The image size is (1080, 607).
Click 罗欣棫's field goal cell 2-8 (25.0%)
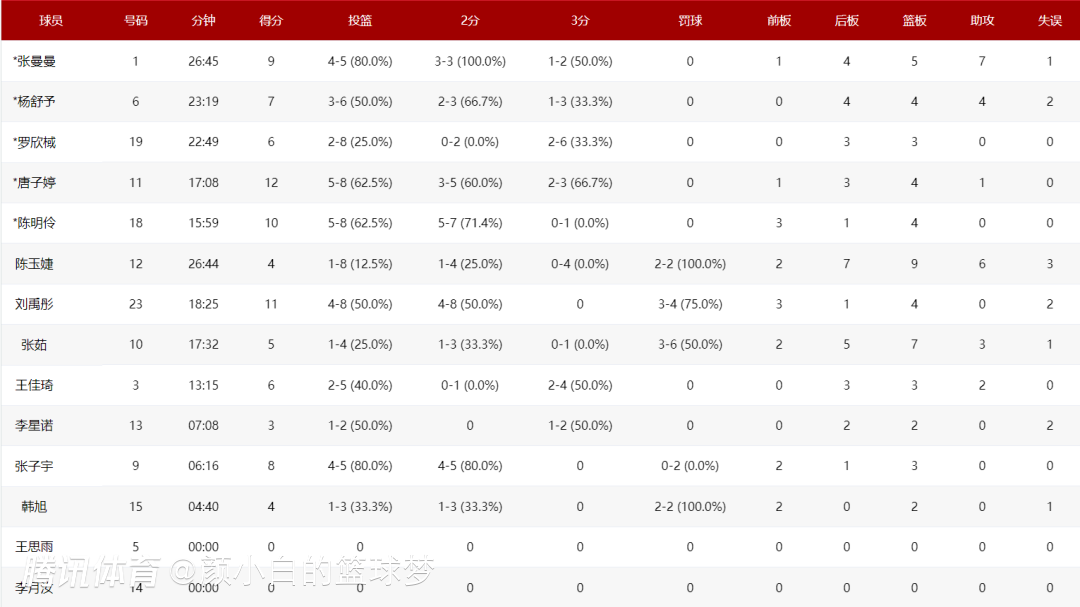(360, 142)
